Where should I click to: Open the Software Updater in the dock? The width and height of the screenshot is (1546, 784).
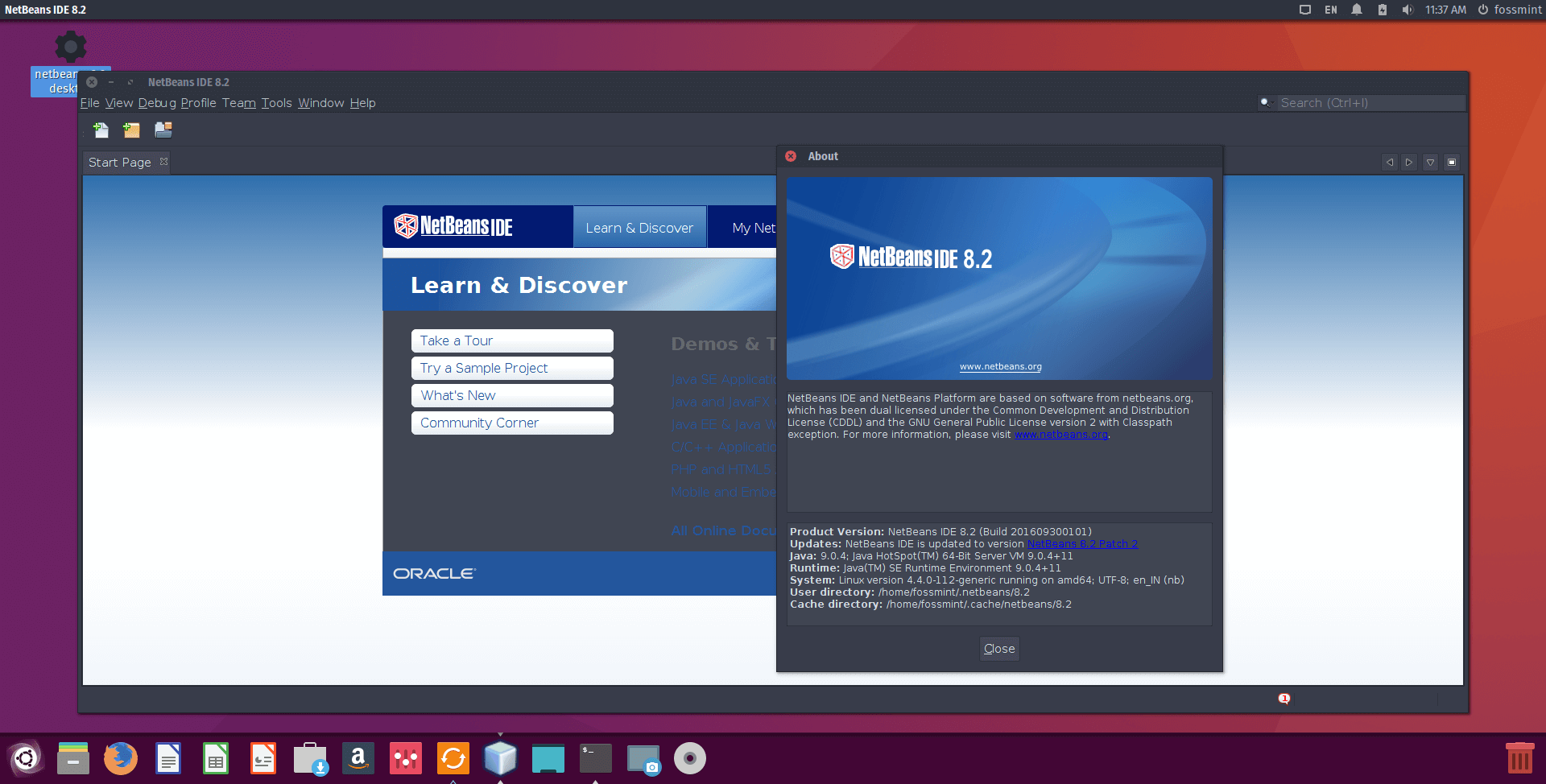pyautogui.click(x=453, y=758)
